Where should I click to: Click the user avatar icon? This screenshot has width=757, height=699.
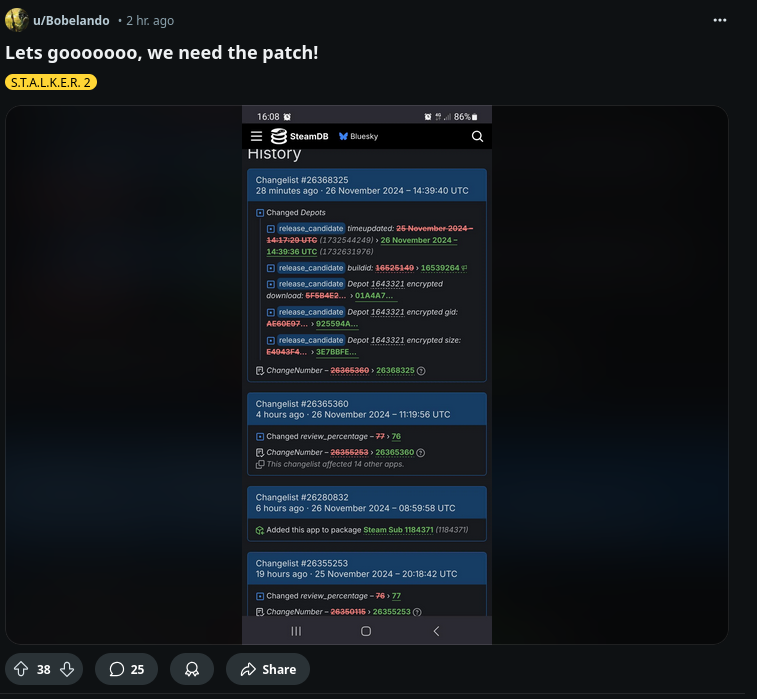coord(16,20)
